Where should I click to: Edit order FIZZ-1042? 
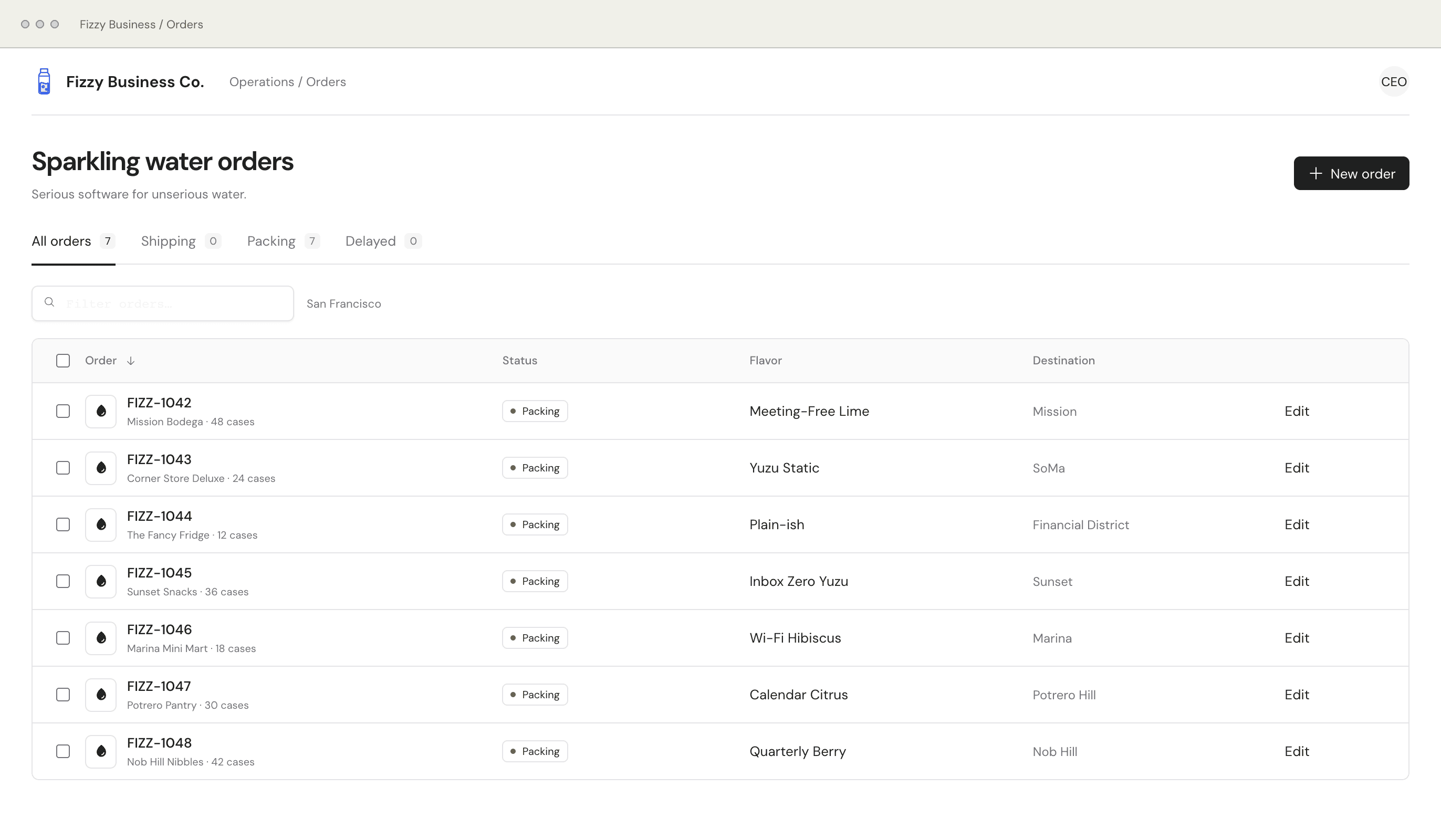pyautogui.click(x=1297, y=411)
